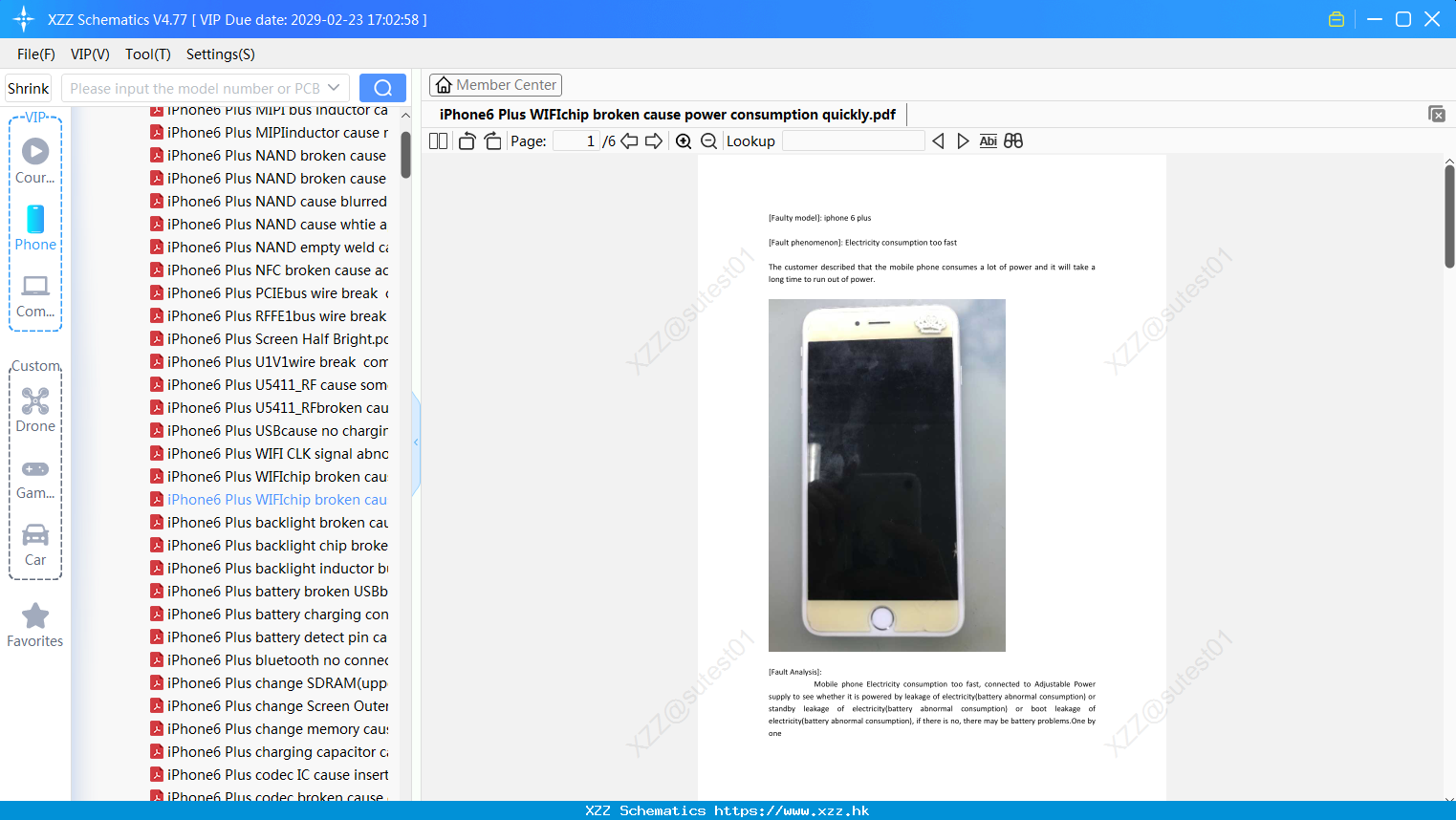Image resolution: width=1456 pixels, height=820 pixels.
Task: Open the File(F) menu
Action: click(36, 54)
